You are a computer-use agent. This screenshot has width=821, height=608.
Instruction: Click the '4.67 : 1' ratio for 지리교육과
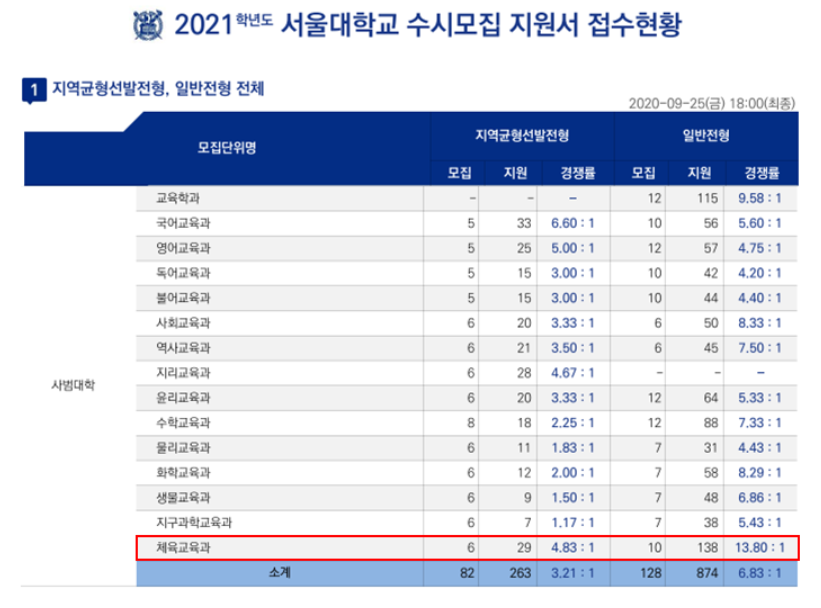point(572,373)
